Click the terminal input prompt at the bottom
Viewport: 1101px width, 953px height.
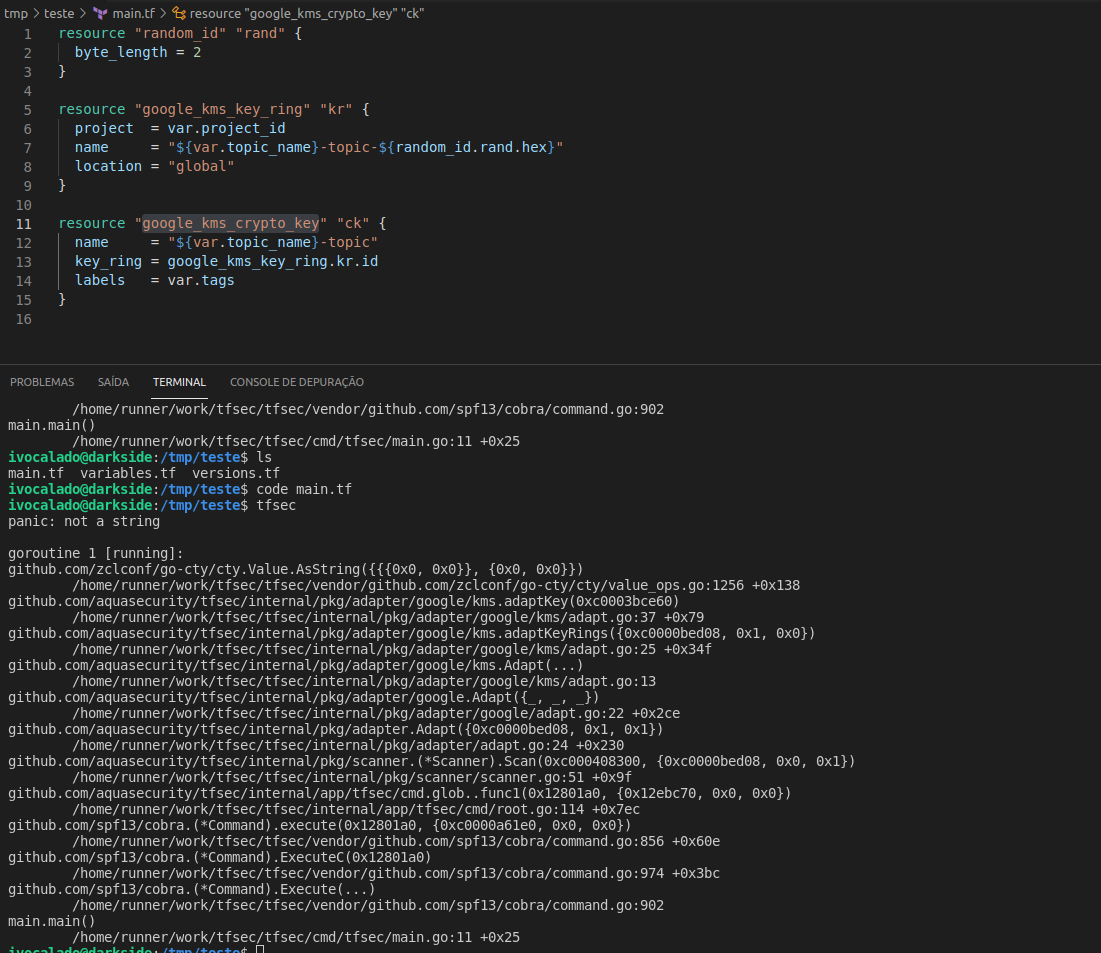tap(260, 948)
